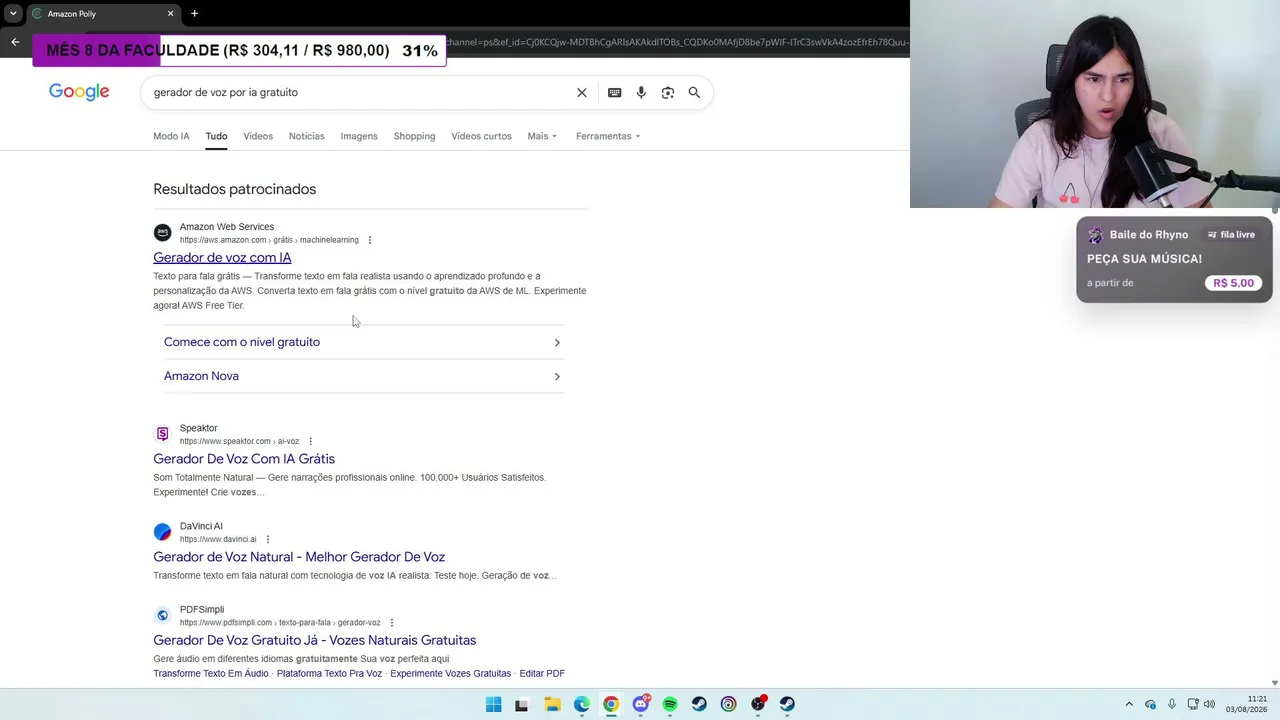Click the streamer webcam feed
This screenshot has height=720, width=1280.
pyautogui.click(x=1095, y=104)
